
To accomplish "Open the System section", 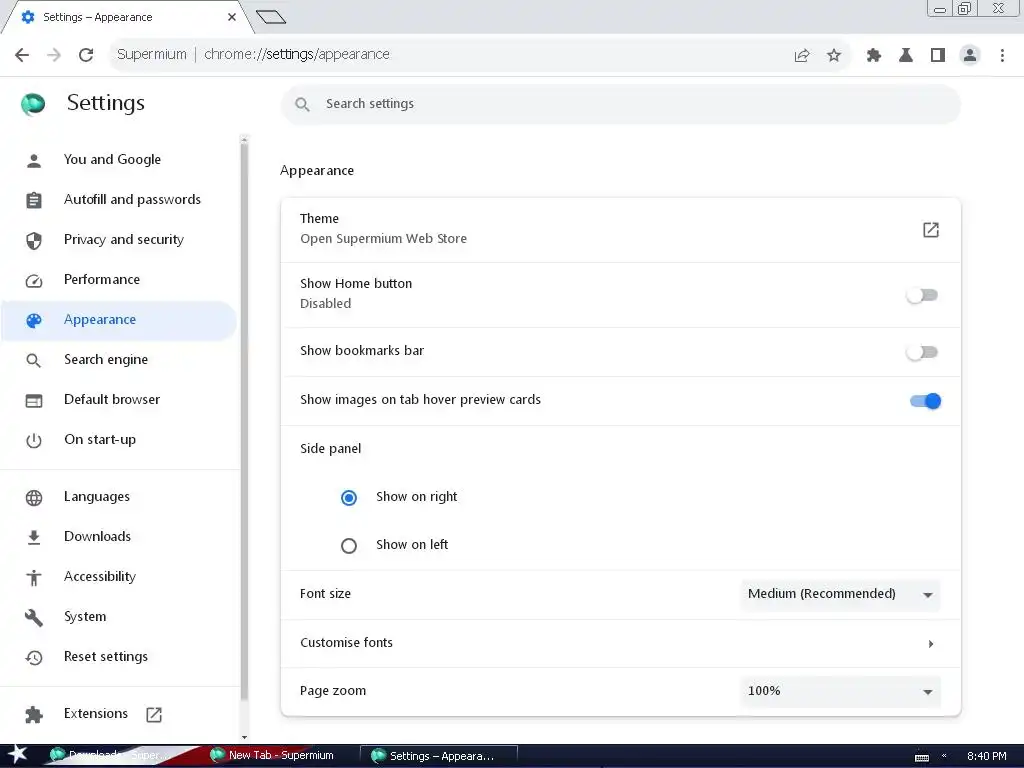I will point(85,616).
